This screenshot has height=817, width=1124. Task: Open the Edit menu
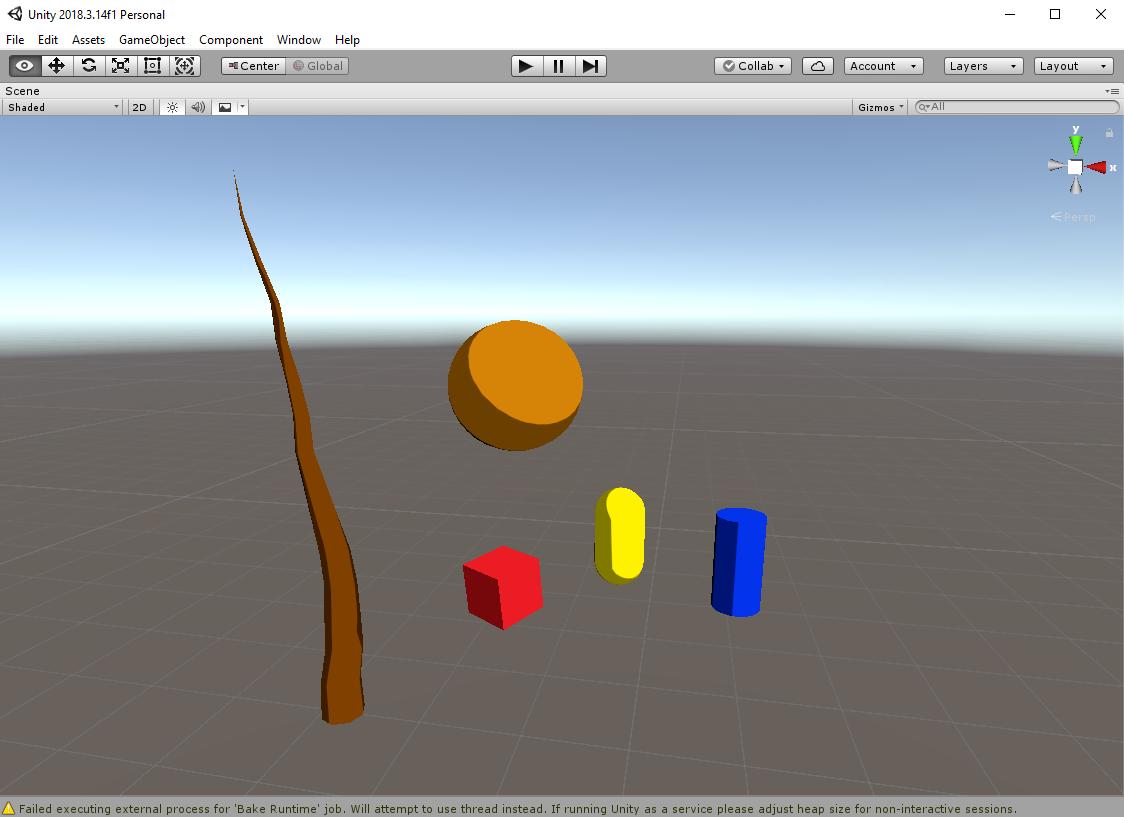tap(48, 40)
